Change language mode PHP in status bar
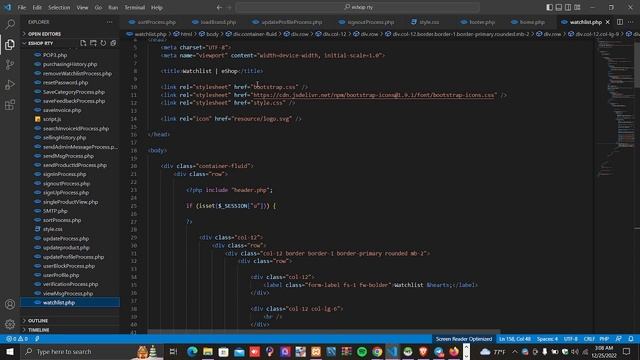This screenshot has height=360, width=640. click(604, 339)
